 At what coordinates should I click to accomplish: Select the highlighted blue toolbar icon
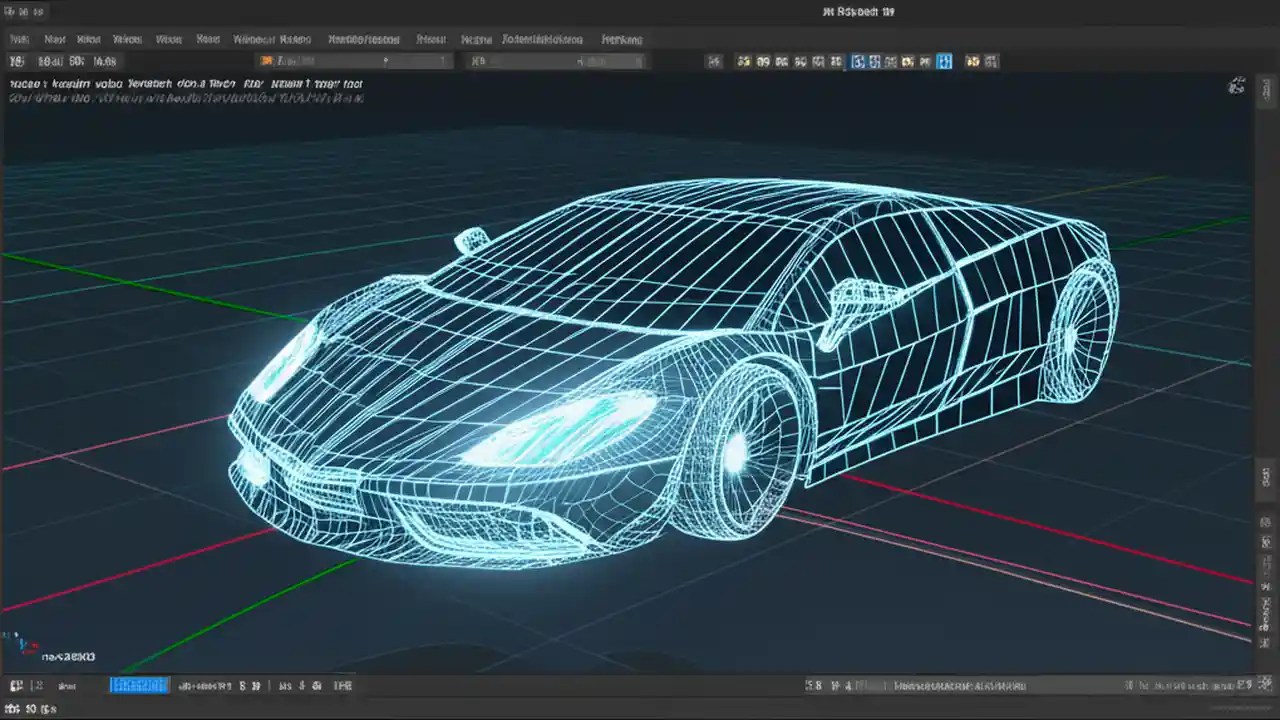click(x=945, y=61)
